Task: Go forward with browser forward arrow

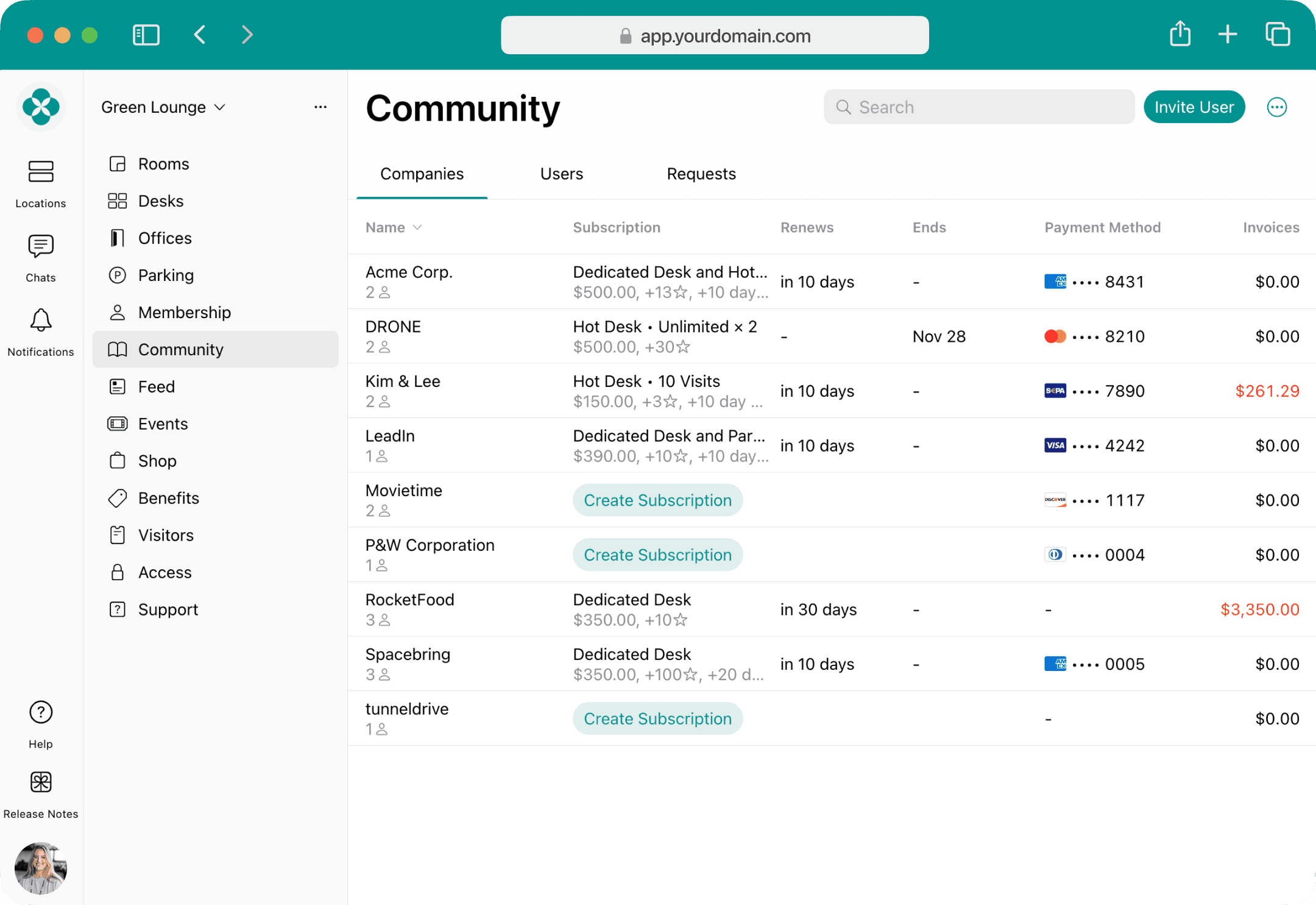Action: (247, 35)
